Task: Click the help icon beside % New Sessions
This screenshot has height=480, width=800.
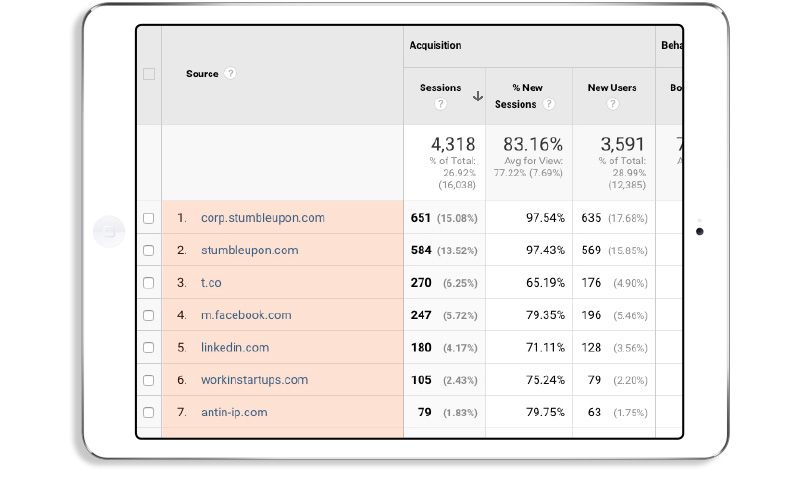Action: coord(548,104)
